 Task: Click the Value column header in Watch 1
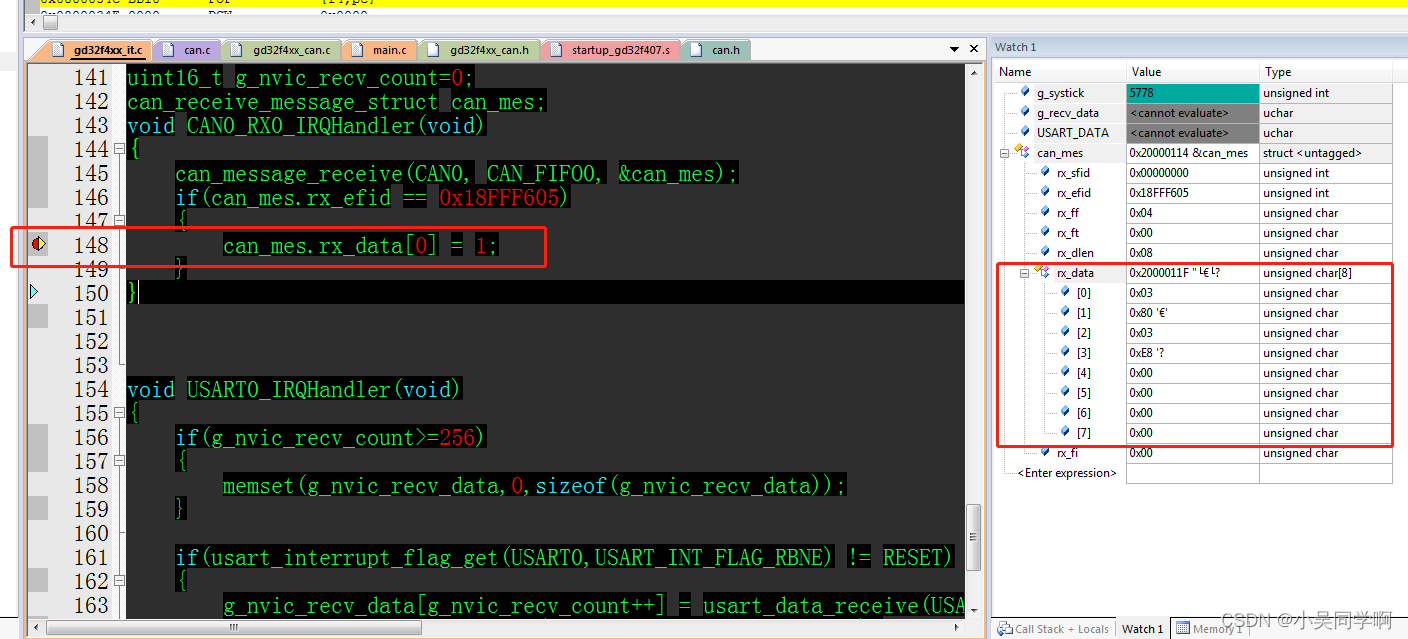point(1192,72)
